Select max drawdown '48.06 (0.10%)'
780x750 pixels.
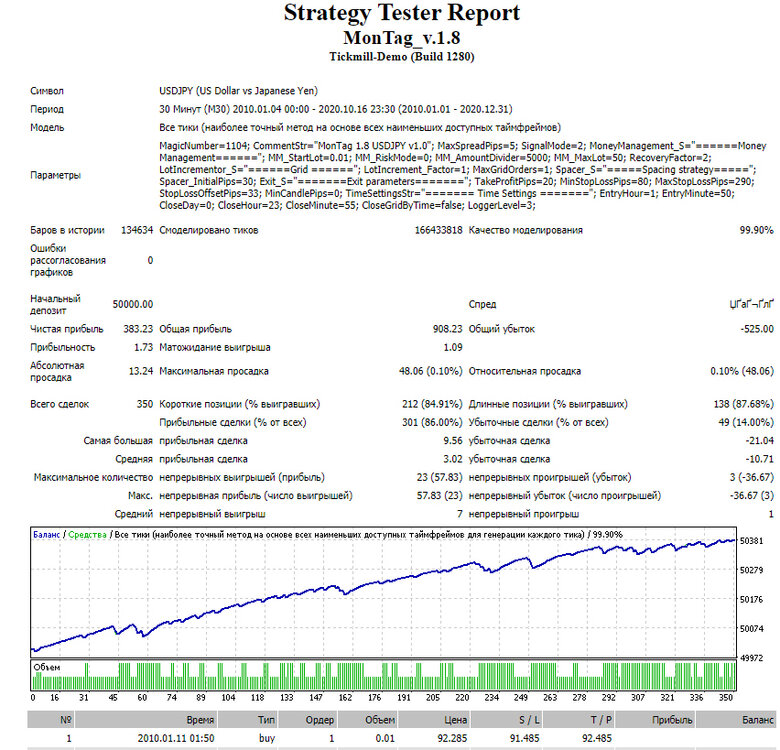point(430,372)
